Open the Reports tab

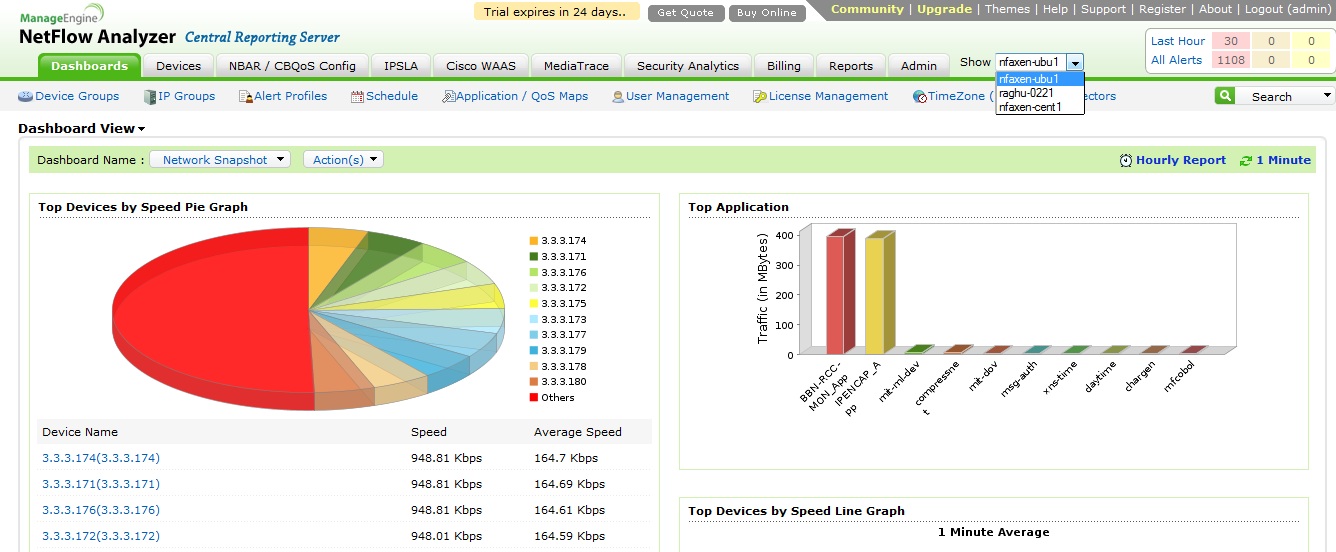(851, 66)
